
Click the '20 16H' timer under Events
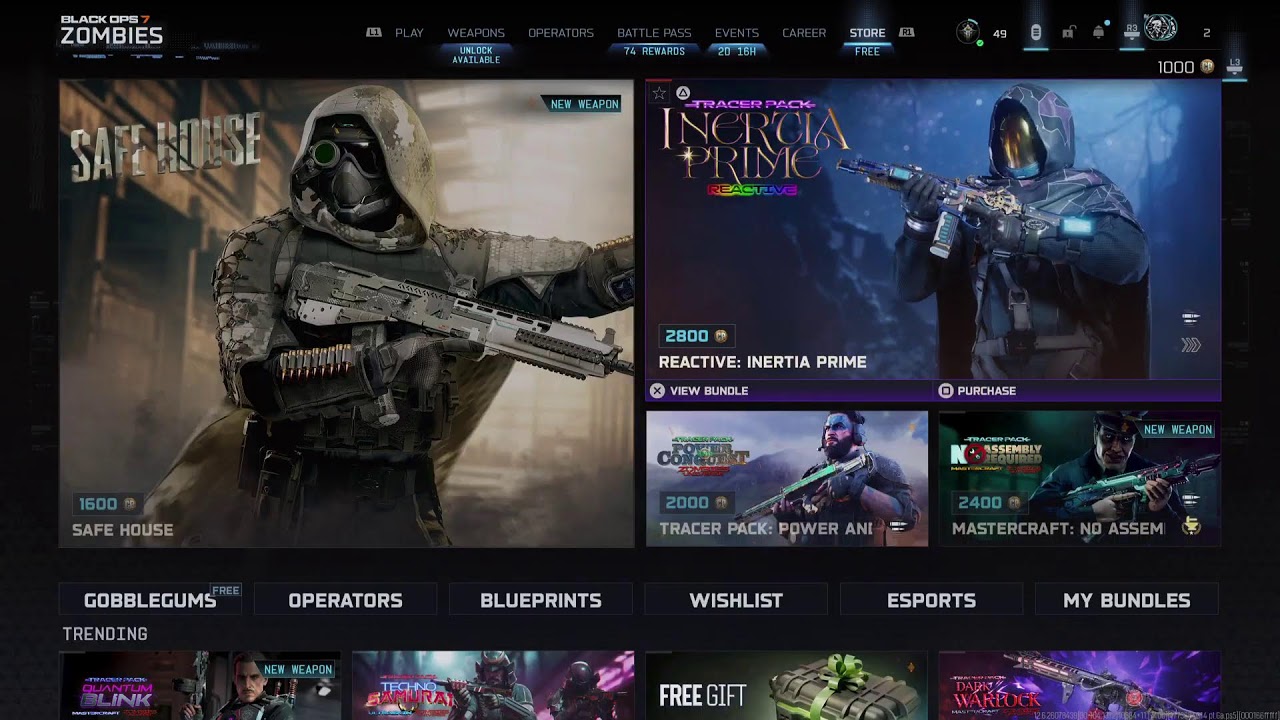pyautogui.click(x=737, y=51)
